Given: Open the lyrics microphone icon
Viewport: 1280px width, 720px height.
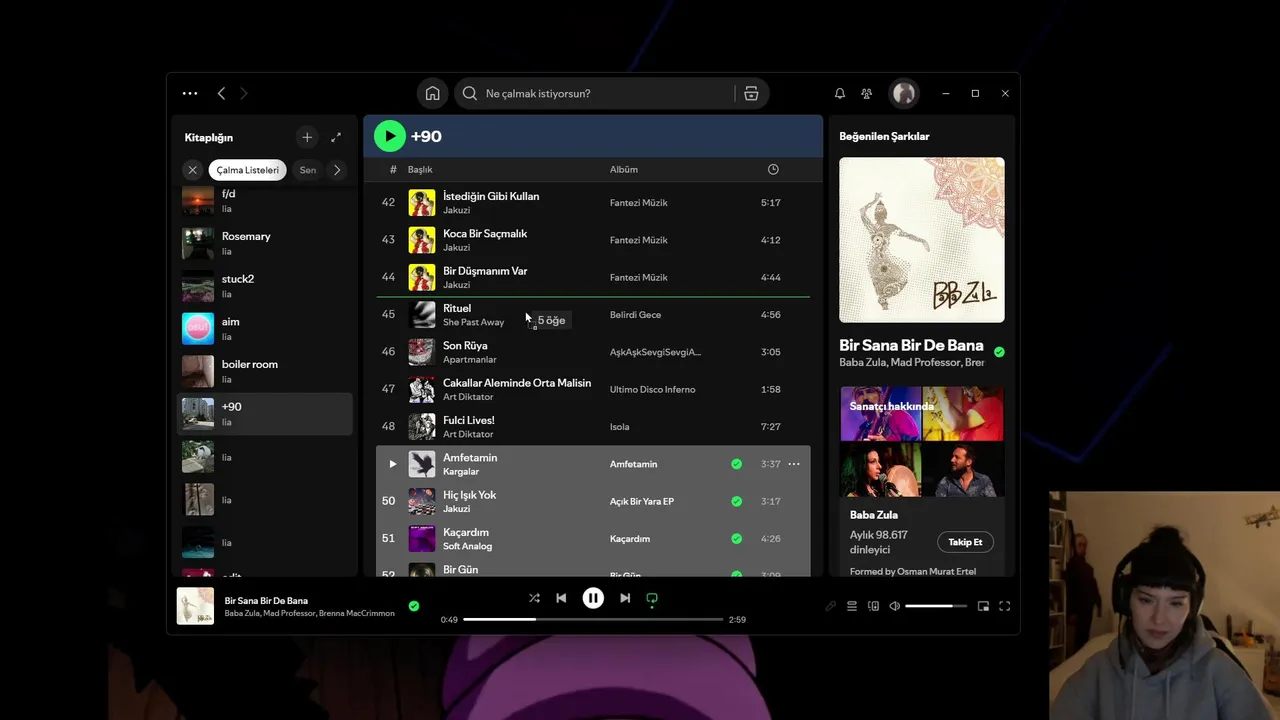Looking at the screenshot, I should pyautogui.click(x=830, y=606).
